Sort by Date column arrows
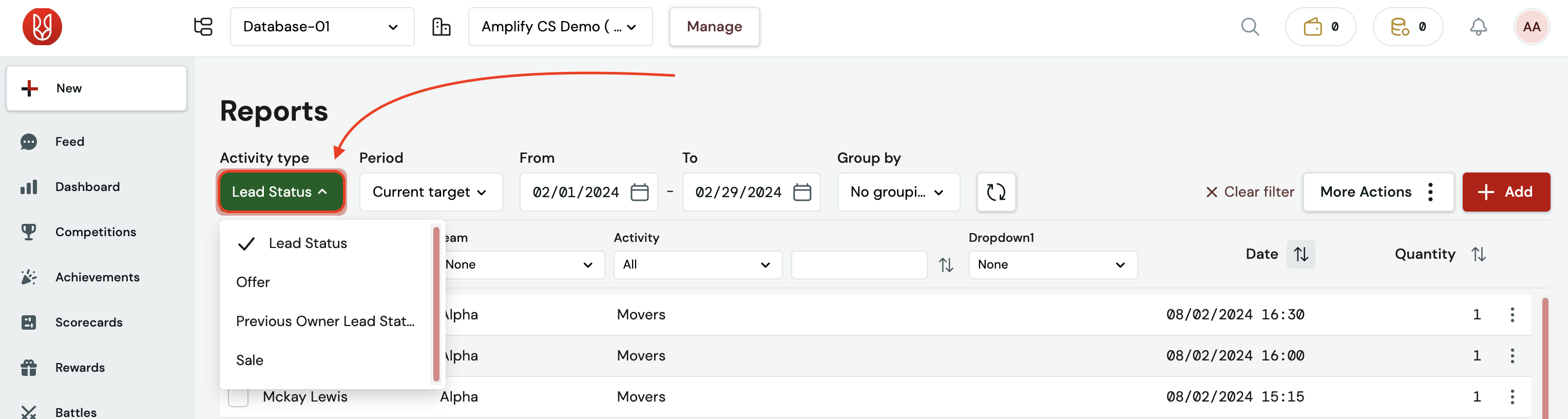This screenshot has width=1568, height=419. [x=1301, y=254]
